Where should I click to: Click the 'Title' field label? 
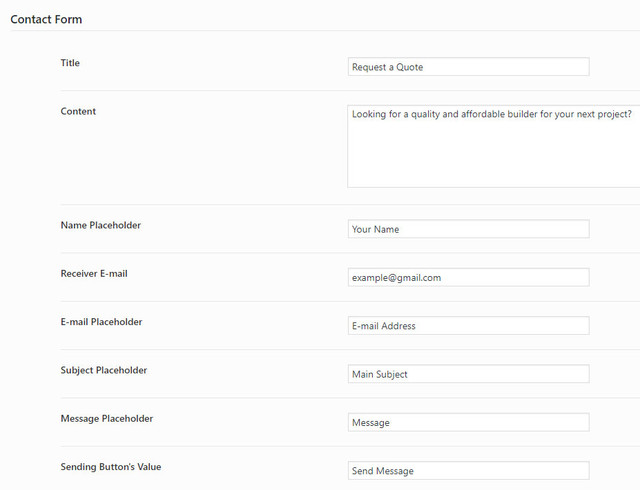click(x=70, y=63)
